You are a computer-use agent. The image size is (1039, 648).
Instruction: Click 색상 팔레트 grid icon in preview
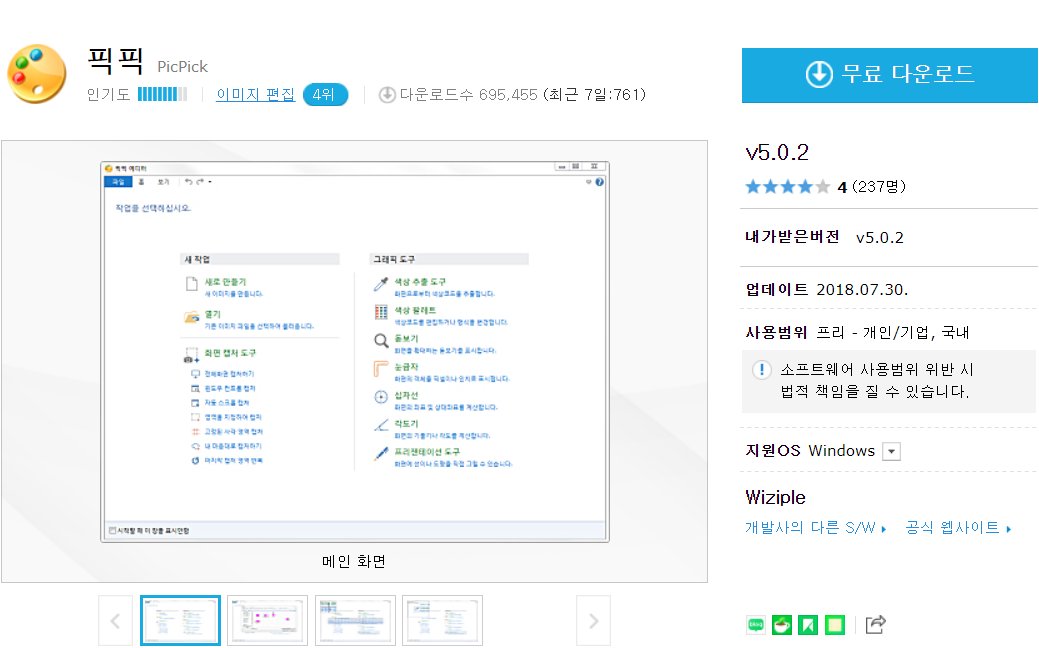tap(381, 312)
